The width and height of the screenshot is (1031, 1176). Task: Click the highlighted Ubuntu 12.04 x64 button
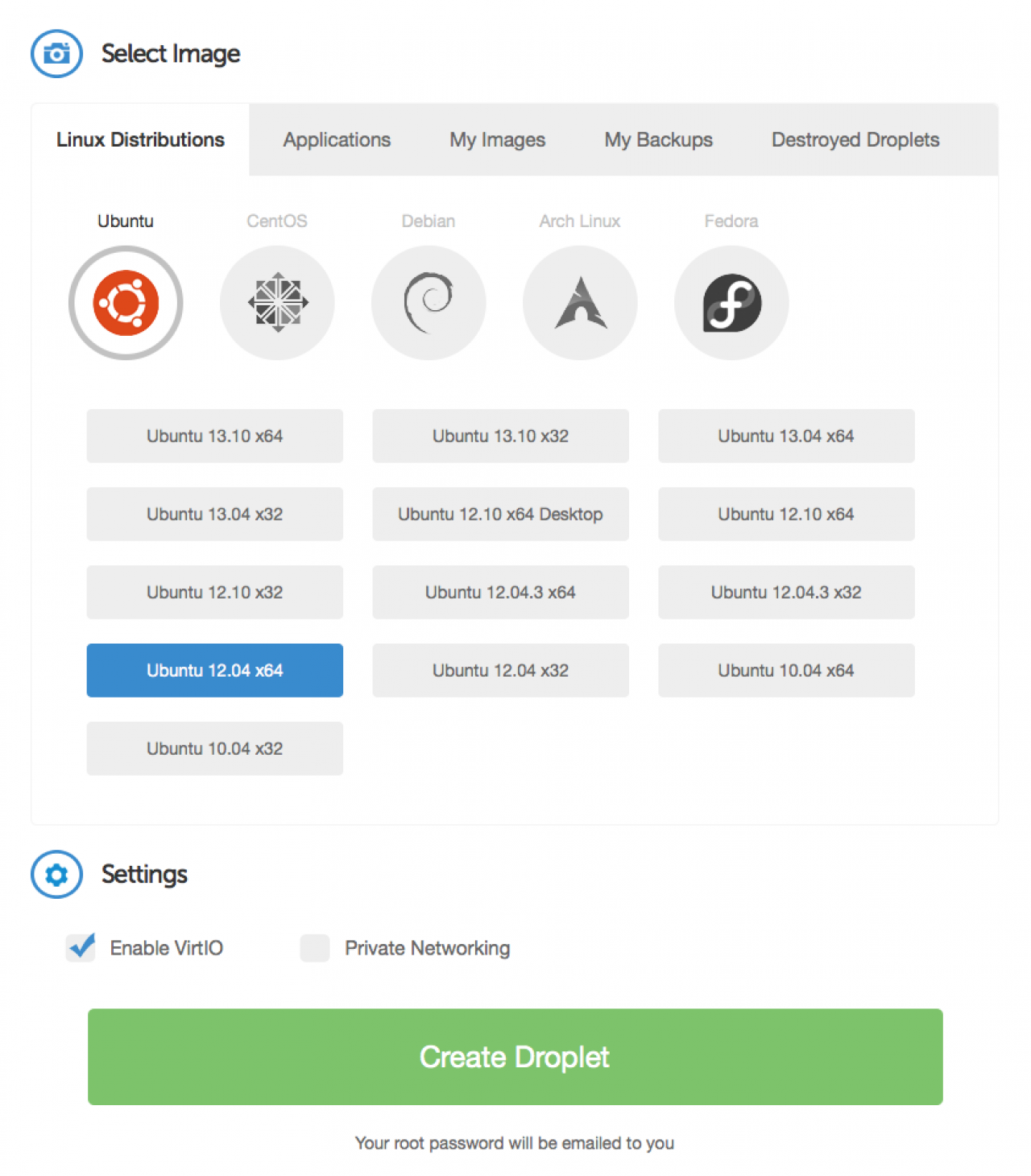tap(215, 670)
